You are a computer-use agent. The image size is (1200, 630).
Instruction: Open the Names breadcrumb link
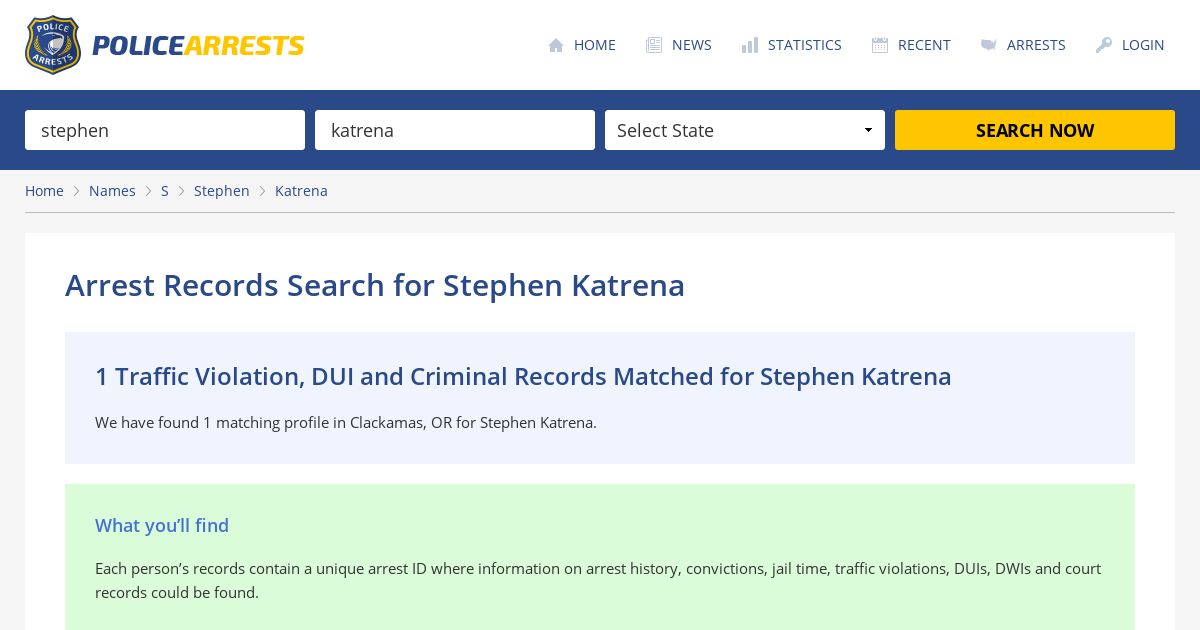112,191
